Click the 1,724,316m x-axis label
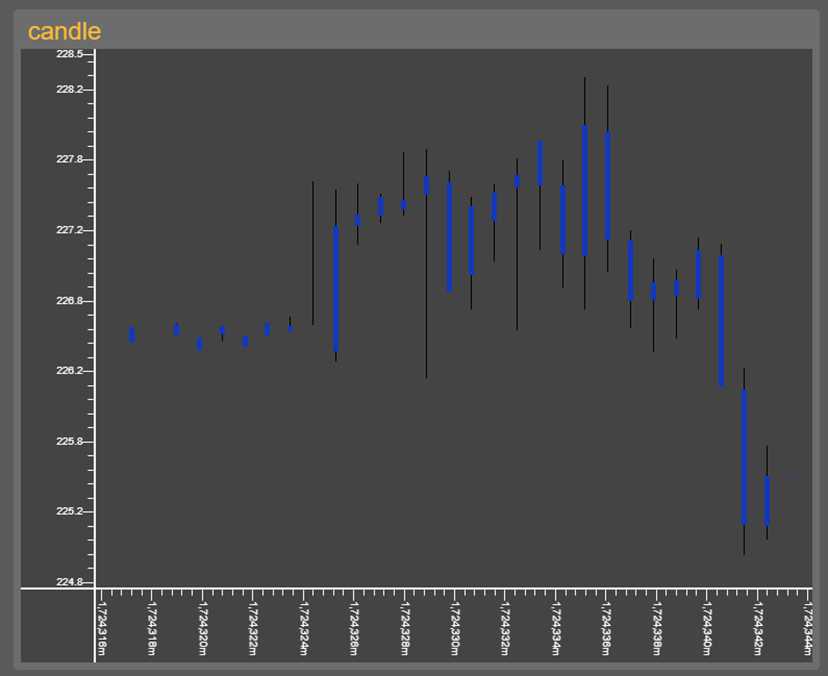 [x=102, y=628]
